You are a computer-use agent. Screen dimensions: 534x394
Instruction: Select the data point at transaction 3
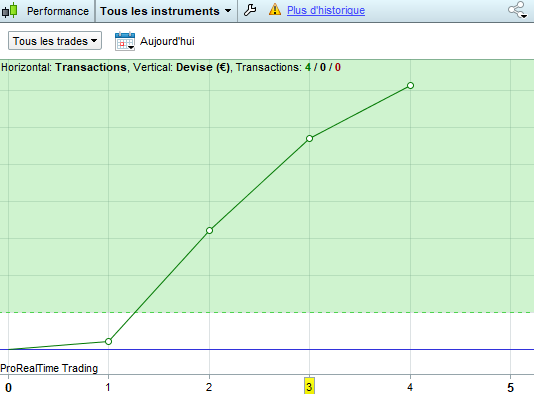point(309,138)
